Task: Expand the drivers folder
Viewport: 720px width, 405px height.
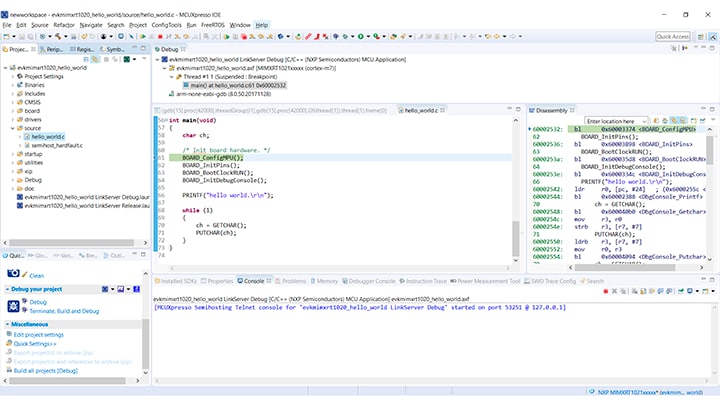Action: click(14, 119)
